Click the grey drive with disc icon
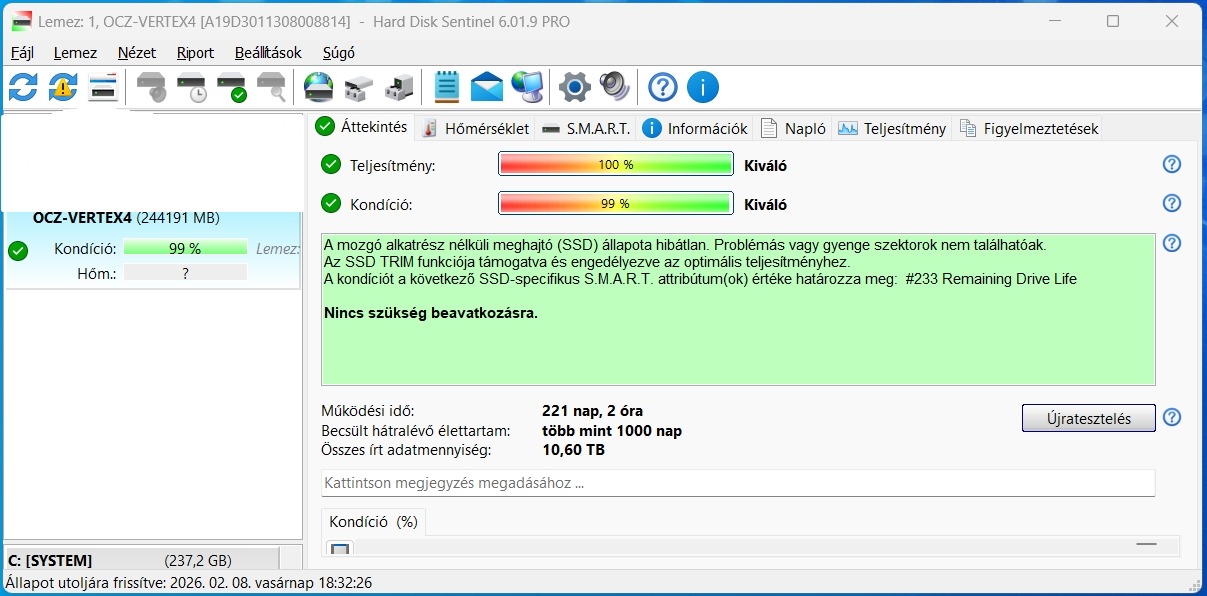The height and width of the screenshot is (596, 1207). (151, 88)
